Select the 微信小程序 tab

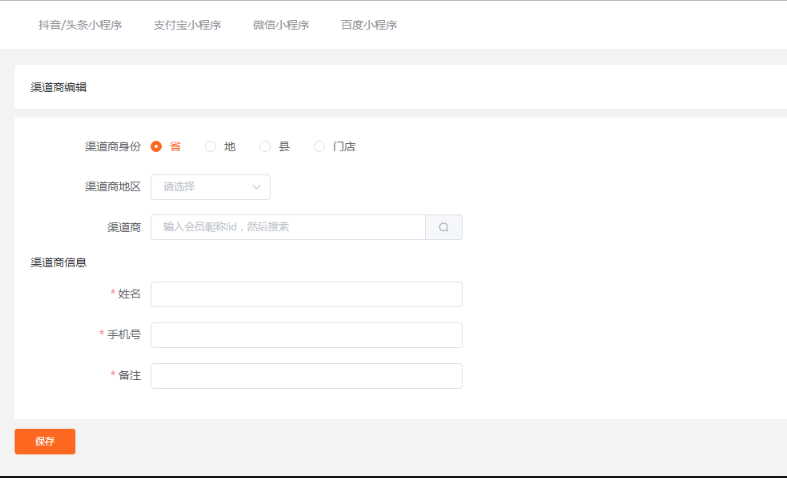click(281, 25)
